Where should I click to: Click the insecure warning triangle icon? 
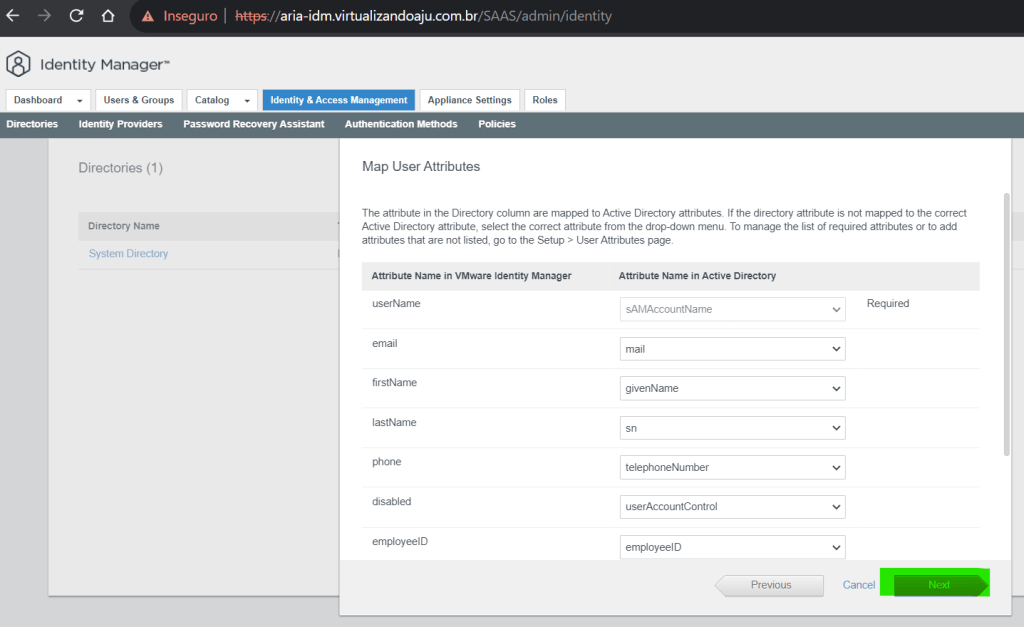148,17
